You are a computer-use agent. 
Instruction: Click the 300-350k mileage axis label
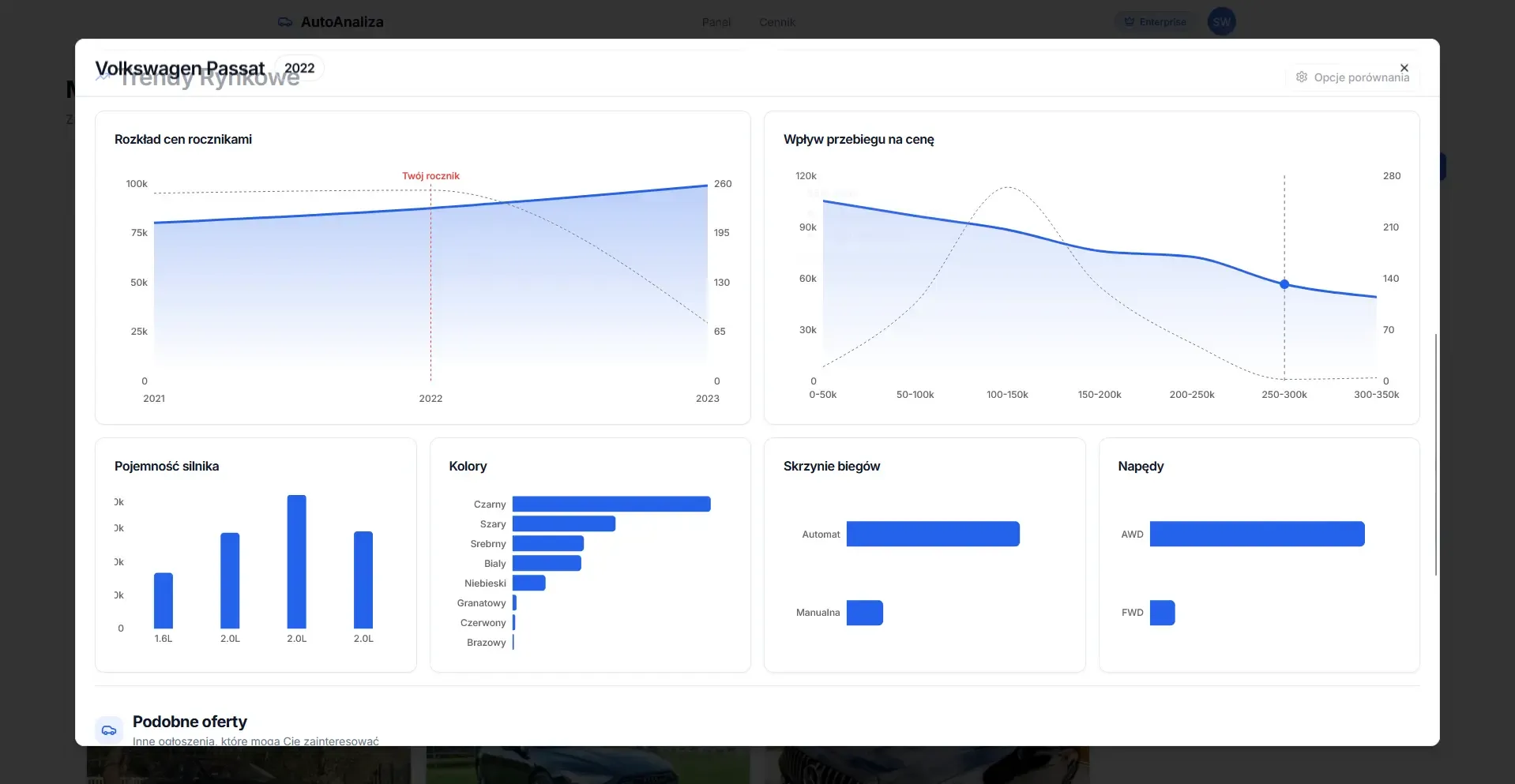tap(1377, 395)
